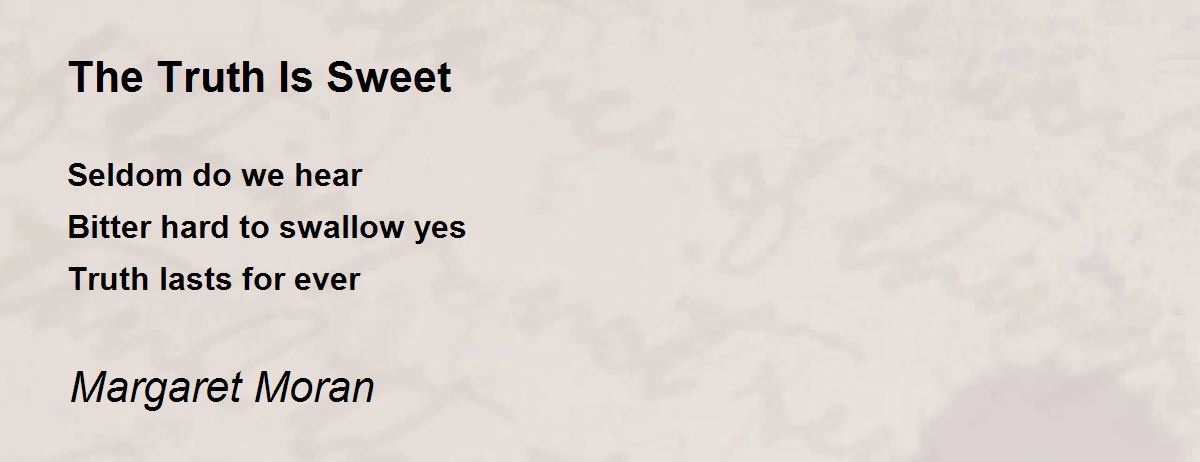Click the line 'Bitter hard to swallow yes'
Image resolution: width=1200 pixels, height=462 pixels.
click(267, 228)
